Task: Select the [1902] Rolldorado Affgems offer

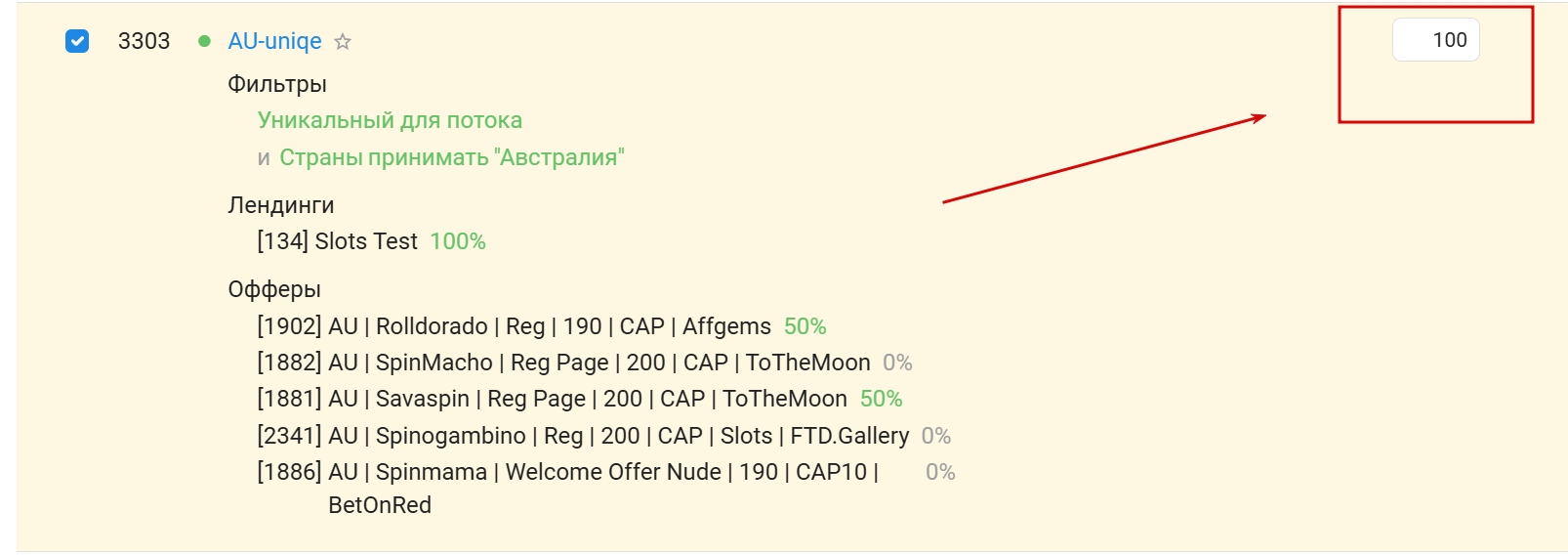Action: (514, 326)
